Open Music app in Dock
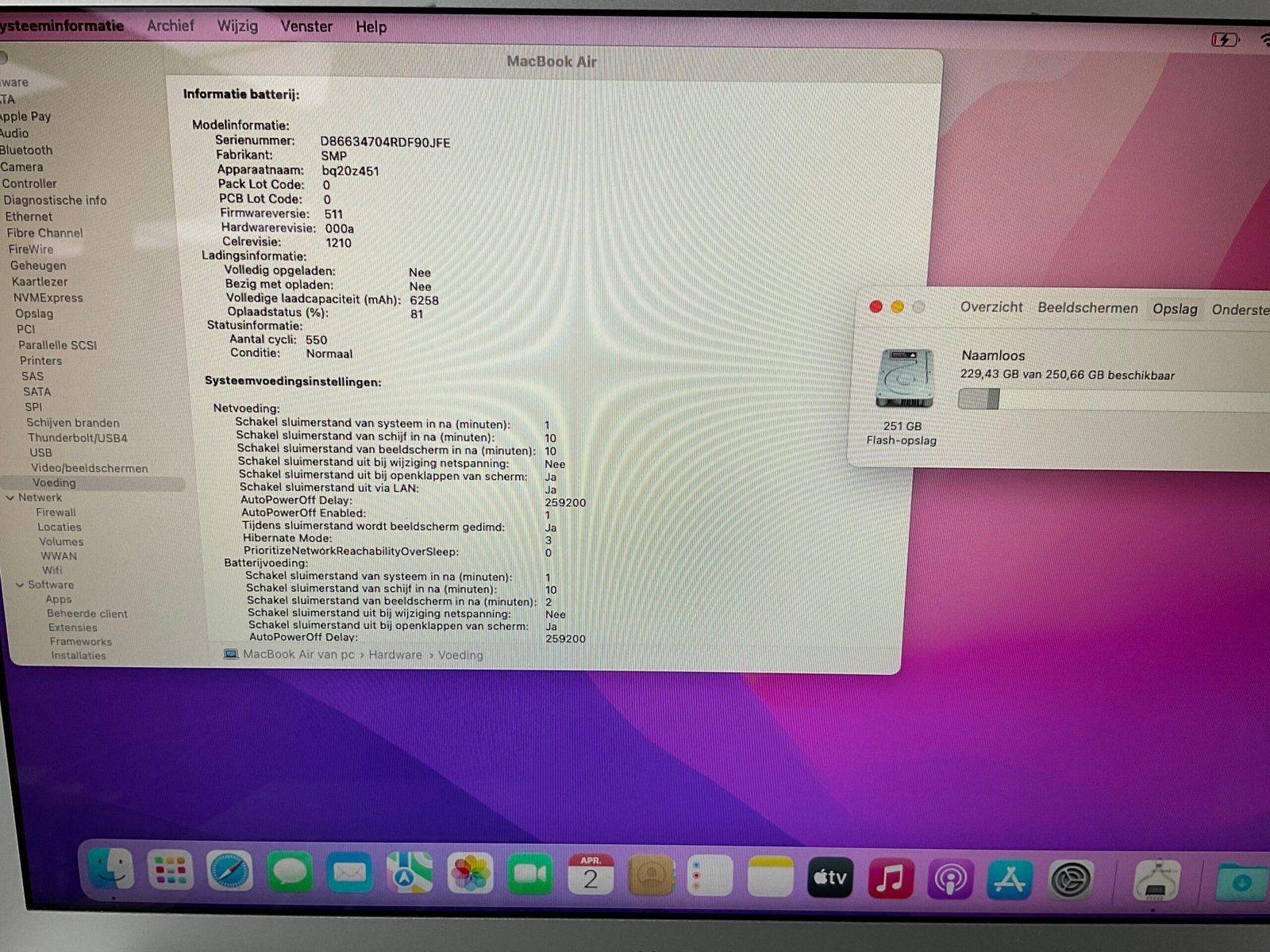This screenshot has width=1270, height=952. pos(890,878)
